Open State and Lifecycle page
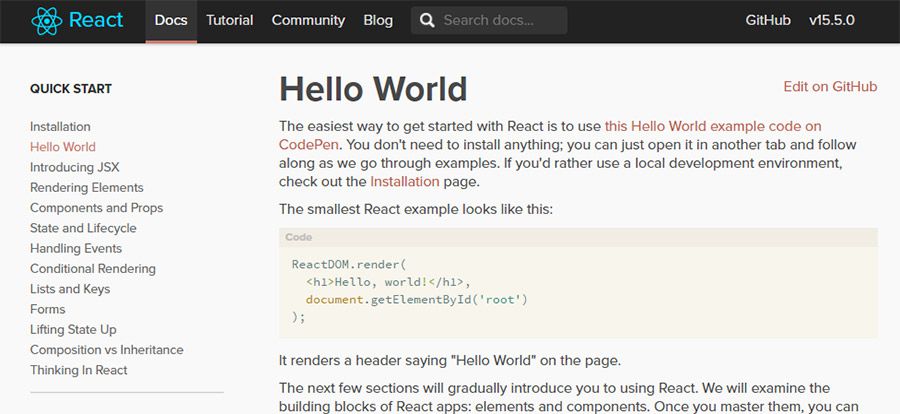Image resolution: width=900 pixels, height=414 pixels. pos(83,228)
